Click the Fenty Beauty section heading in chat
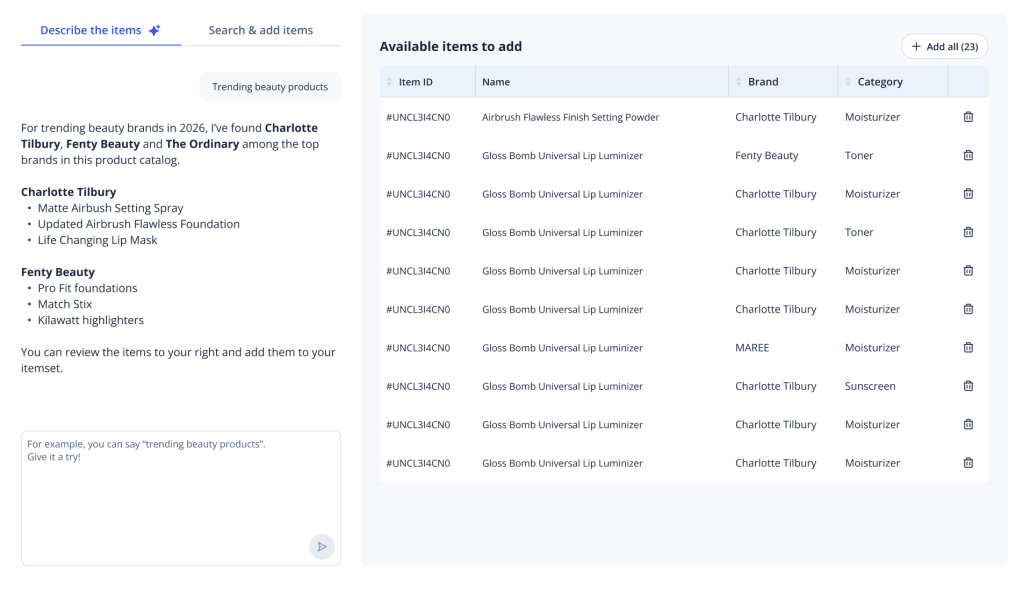The image size is (1023, 591). tap(57, 272)
